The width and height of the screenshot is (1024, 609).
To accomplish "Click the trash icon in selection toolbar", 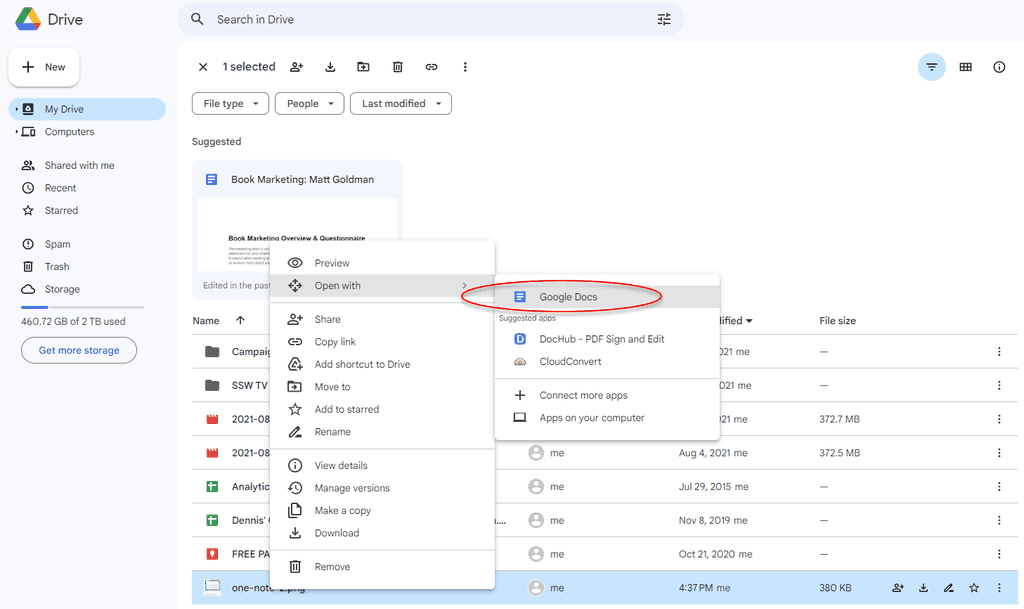I will coord(397,67).
